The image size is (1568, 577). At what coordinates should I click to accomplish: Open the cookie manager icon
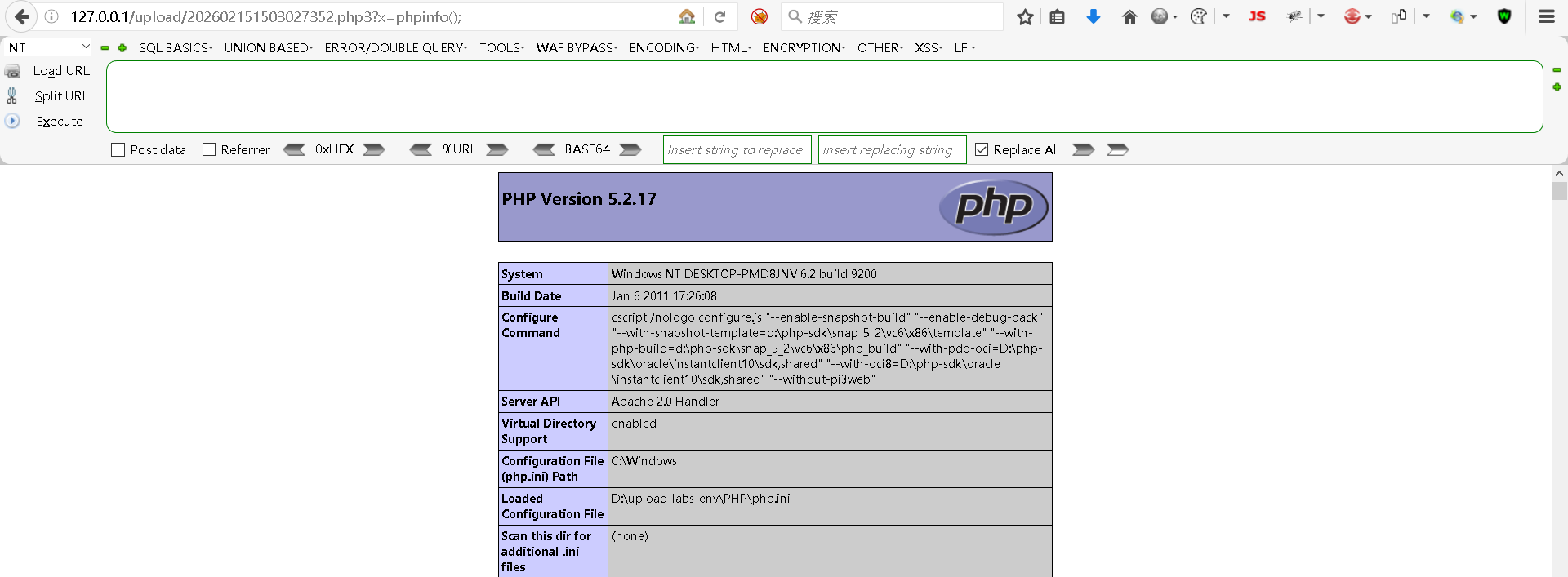[1199, 16]
